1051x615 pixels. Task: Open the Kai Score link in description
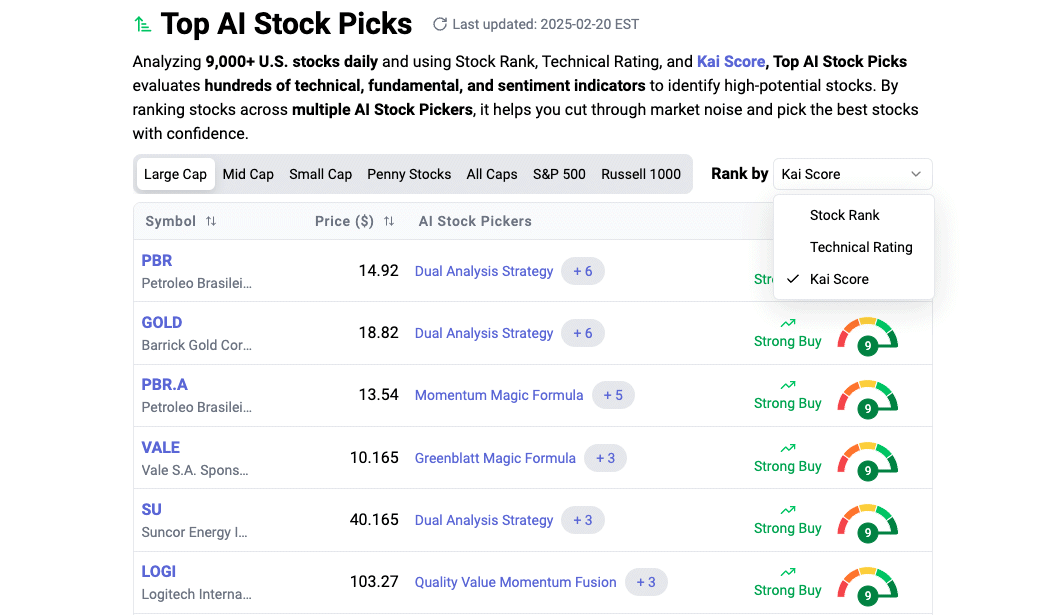730,62
